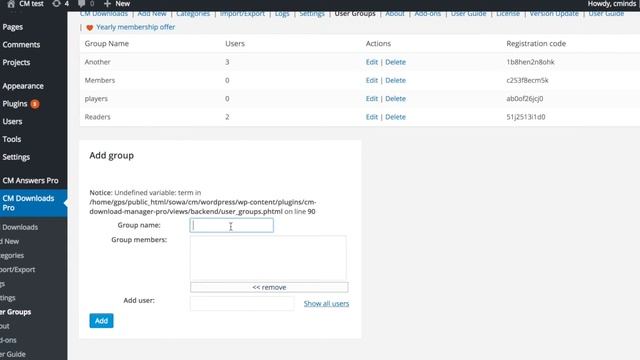Select registration code 51j2513i1d0
The height and width of the screenshot is (360, 640).
pos(526,117)
